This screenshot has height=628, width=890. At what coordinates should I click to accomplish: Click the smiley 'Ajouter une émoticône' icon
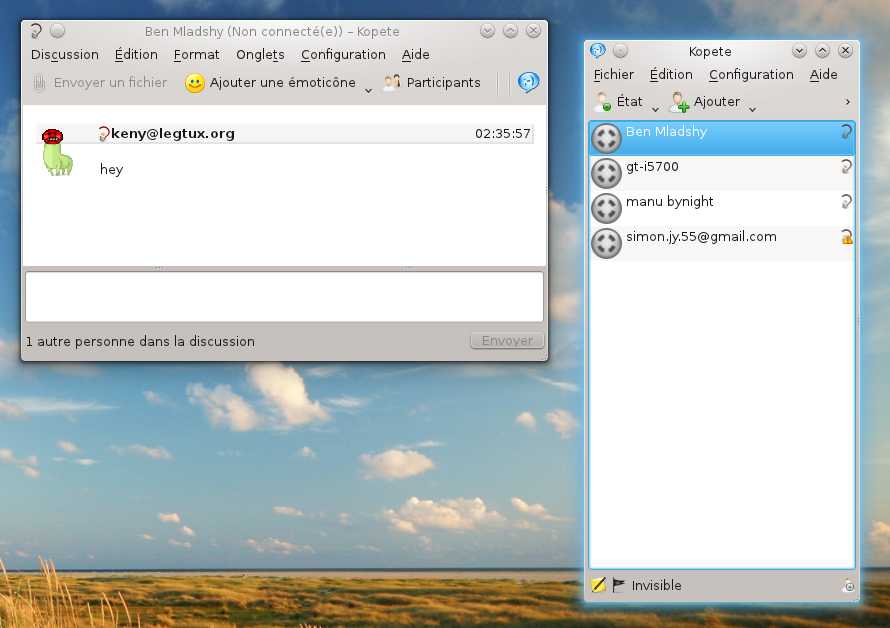pyautogui.click(x=195, y=83)
